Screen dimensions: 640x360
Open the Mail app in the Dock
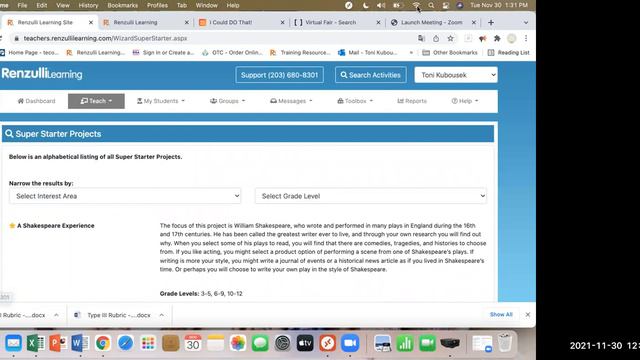[13, 343]
